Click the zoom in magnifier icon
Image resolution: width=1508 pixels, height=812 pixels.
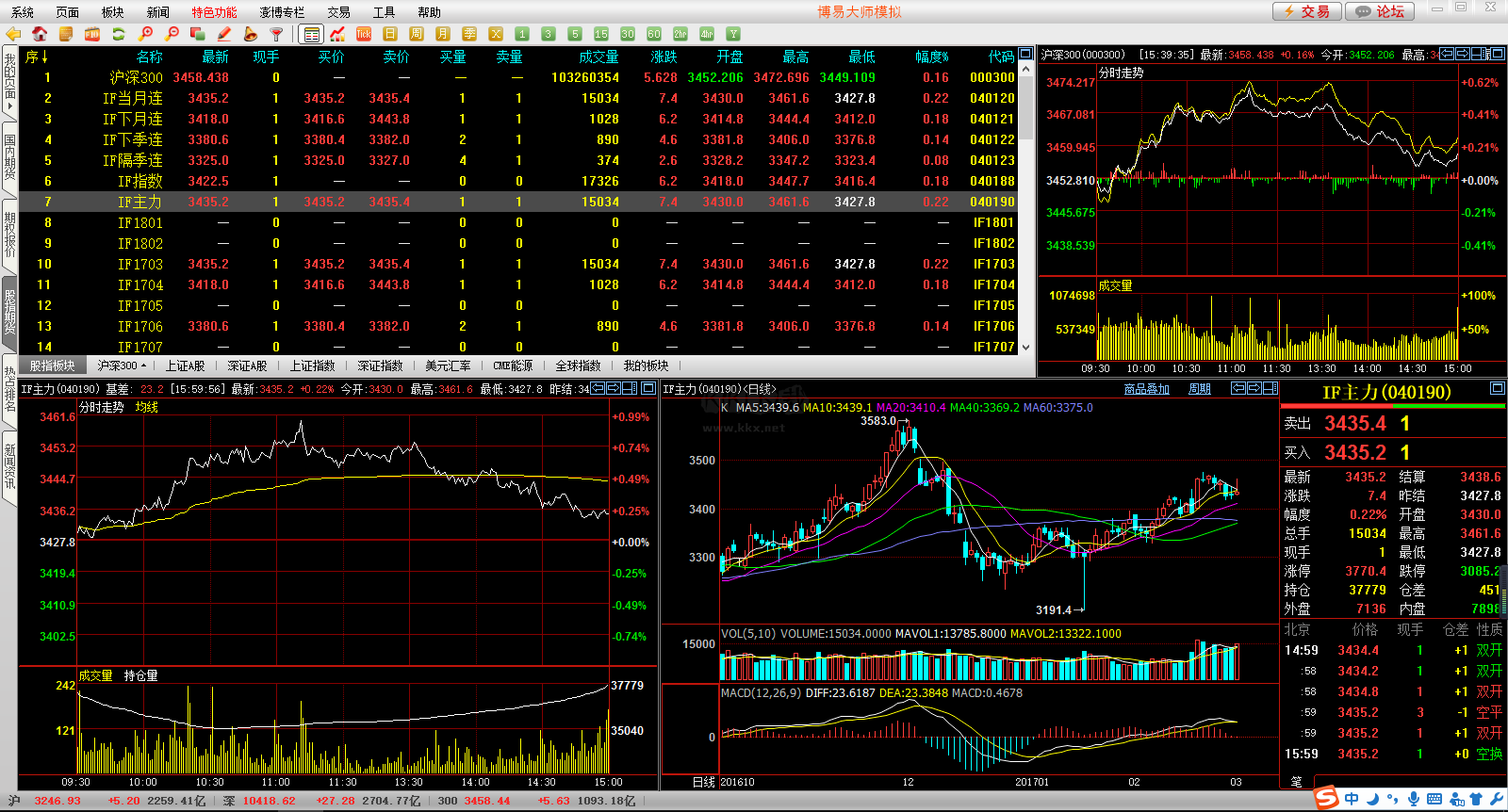tap(146, 34)
